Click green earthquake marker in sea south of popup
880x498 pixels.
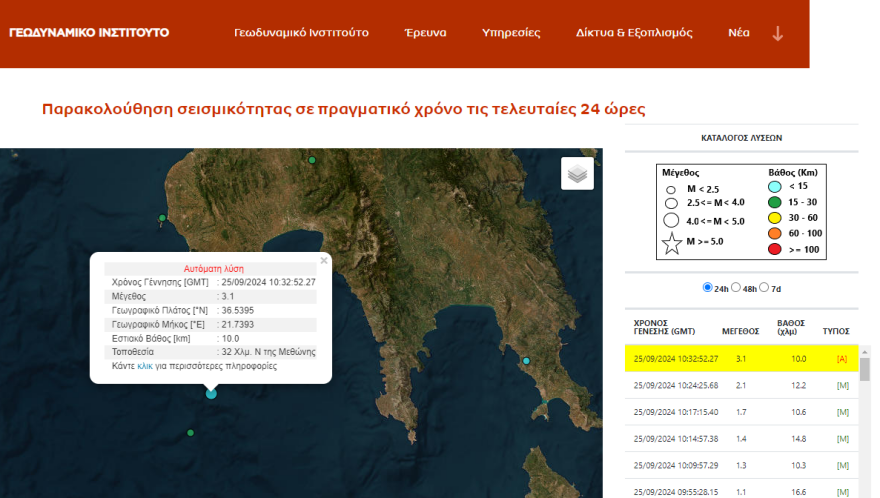190,433
